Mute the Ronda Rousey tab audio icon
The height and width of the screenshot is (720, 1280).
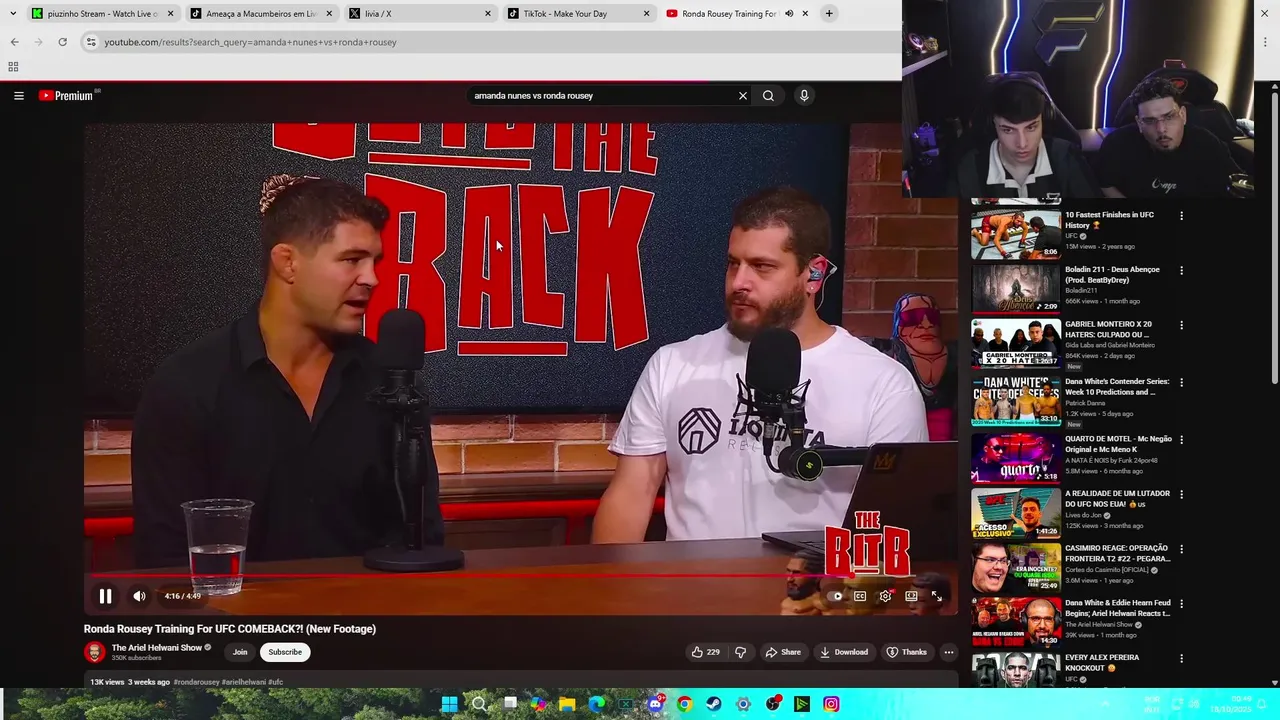point(789,14)
